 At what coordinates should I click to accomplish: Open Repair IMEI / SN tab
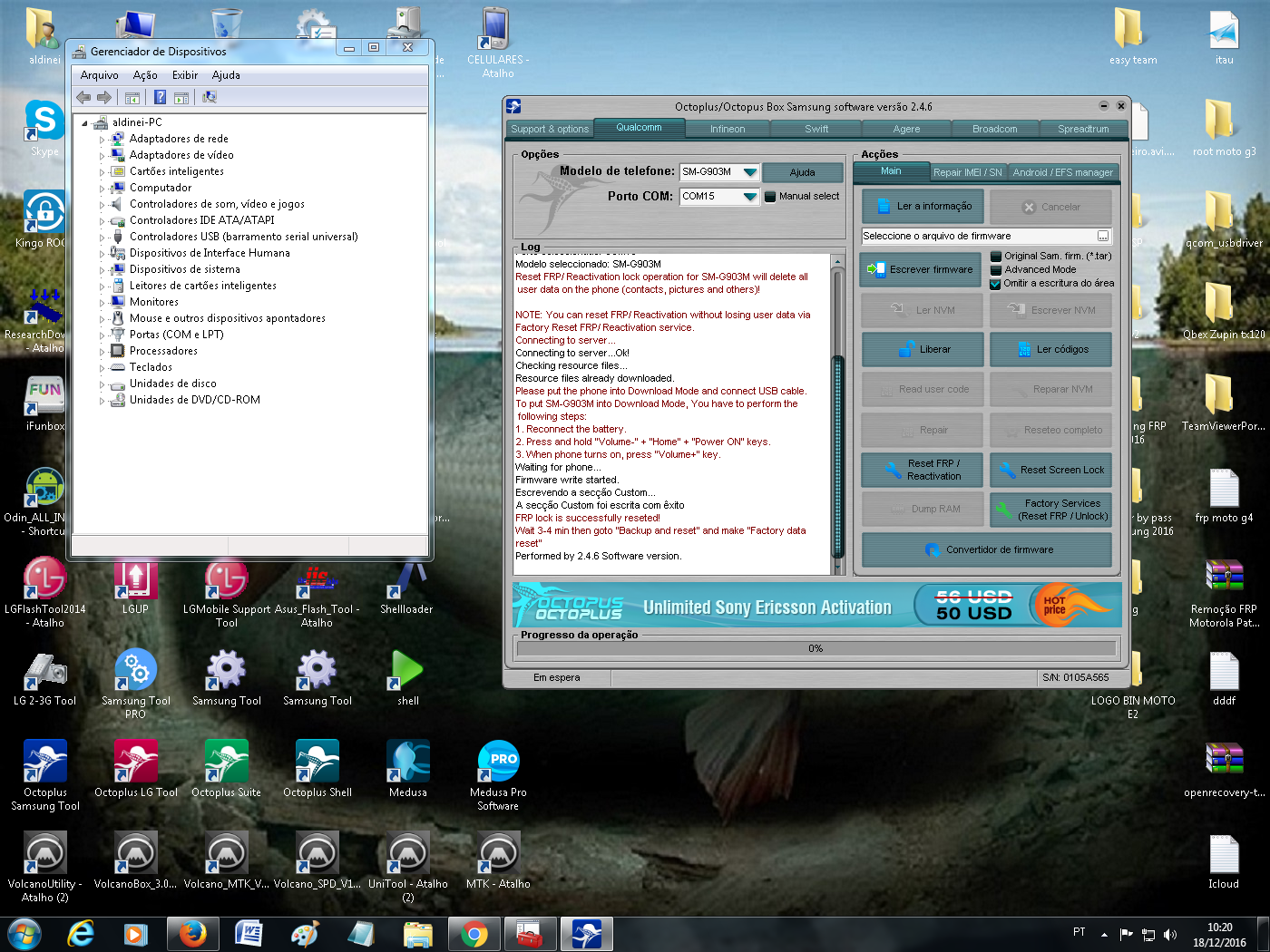pos(968,172)
